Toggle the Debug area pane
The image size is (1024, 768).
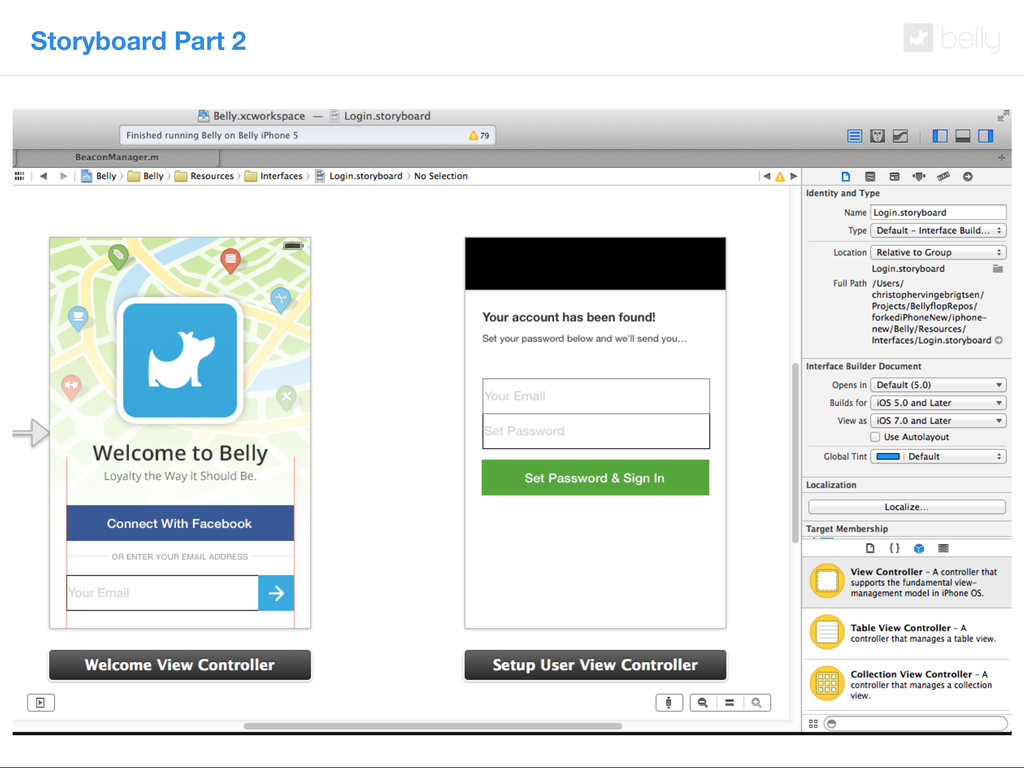point(963,136)
